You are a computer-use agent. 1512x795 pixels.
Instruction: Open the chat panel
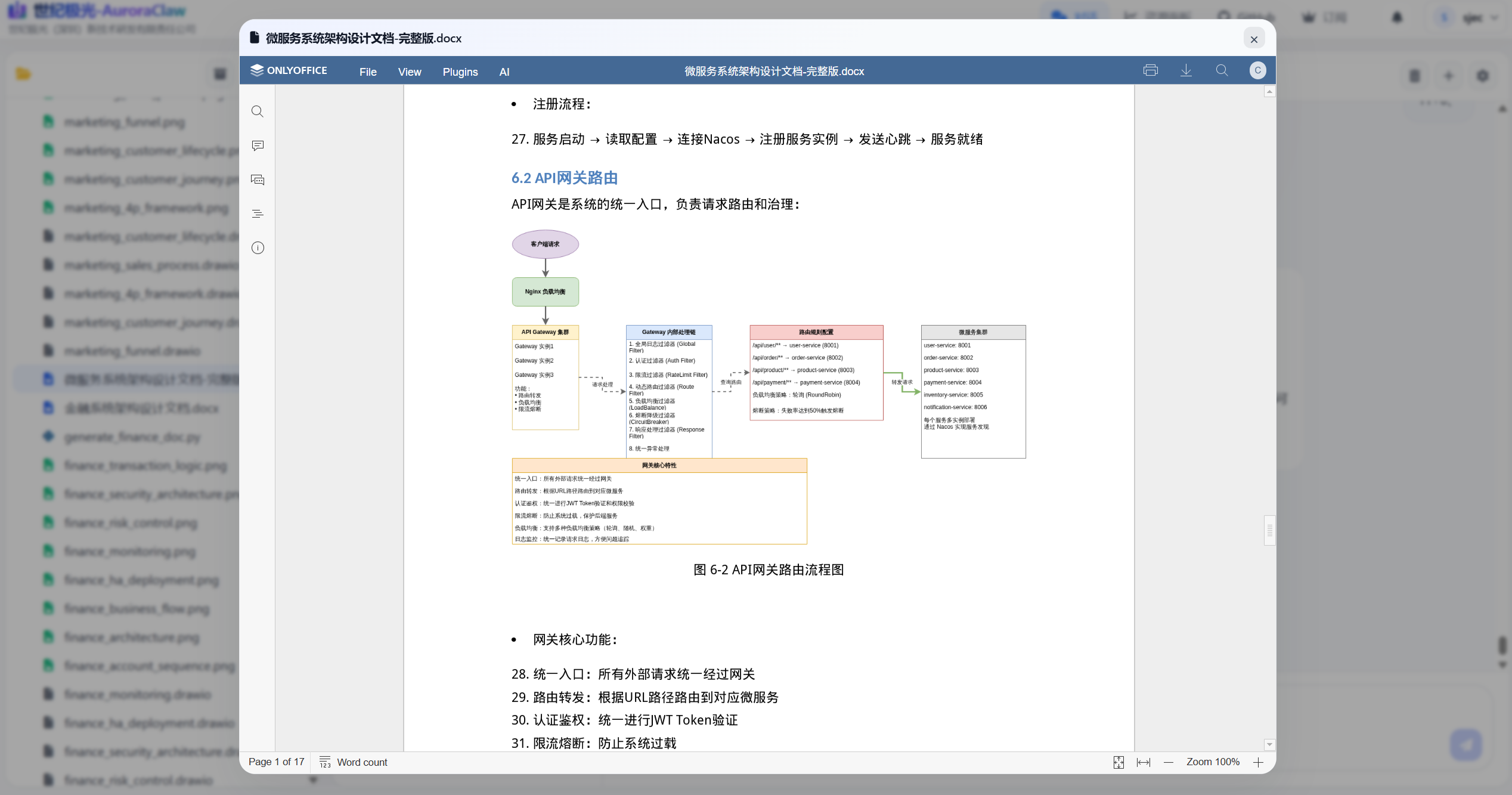258,180
